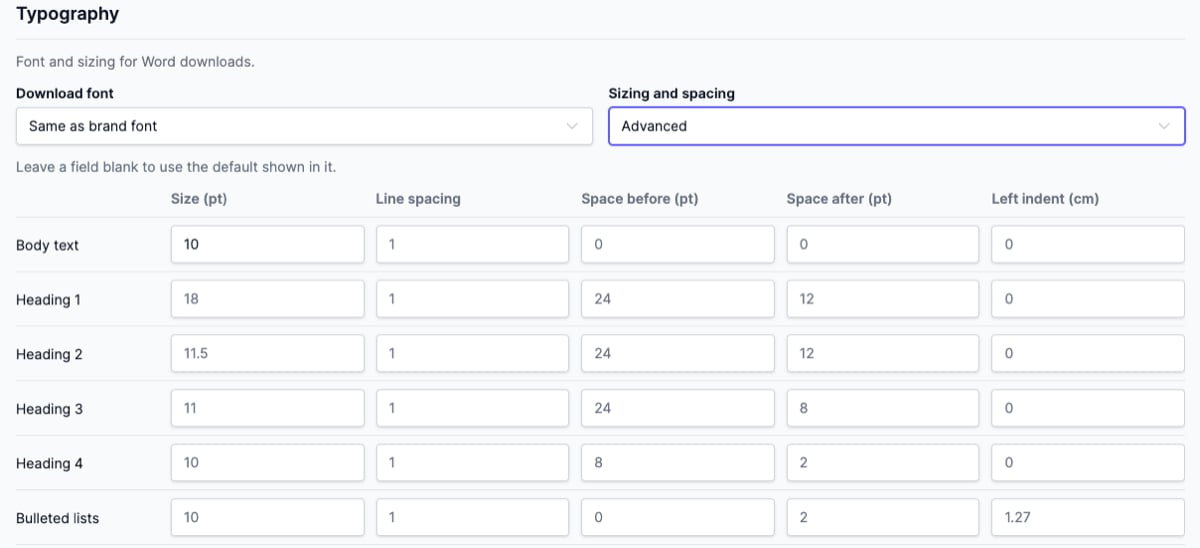Click 'Font and sizing for Word downloads' text
The height and width of the screenshot is (548, 1200).
click(135, 62)
